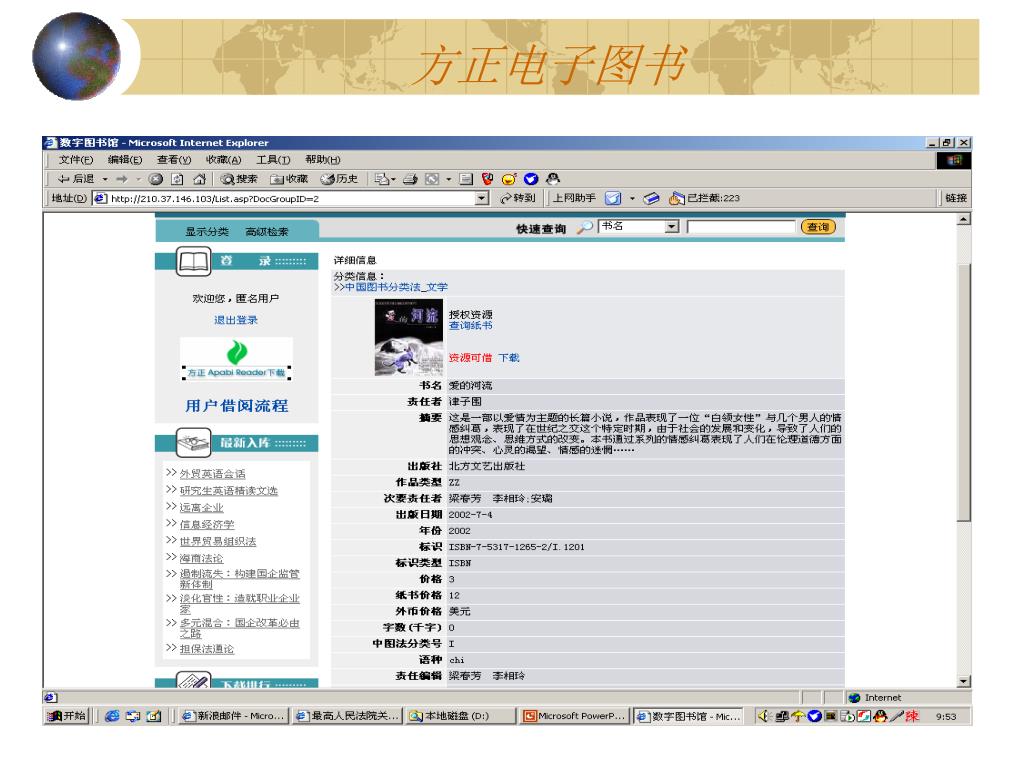Open the 收藏(A) menu
Screen dimensions: 1024x768
(223, 159)
